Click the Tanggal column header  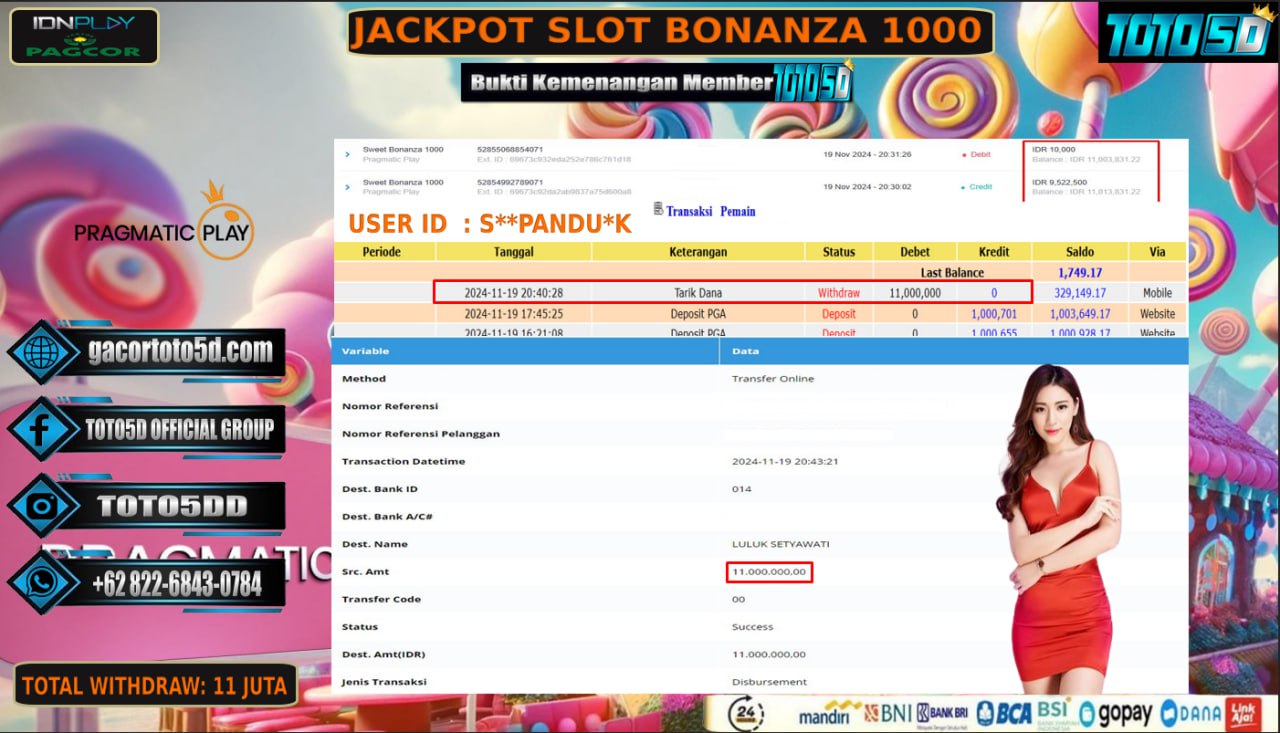(x=513, y=252)
